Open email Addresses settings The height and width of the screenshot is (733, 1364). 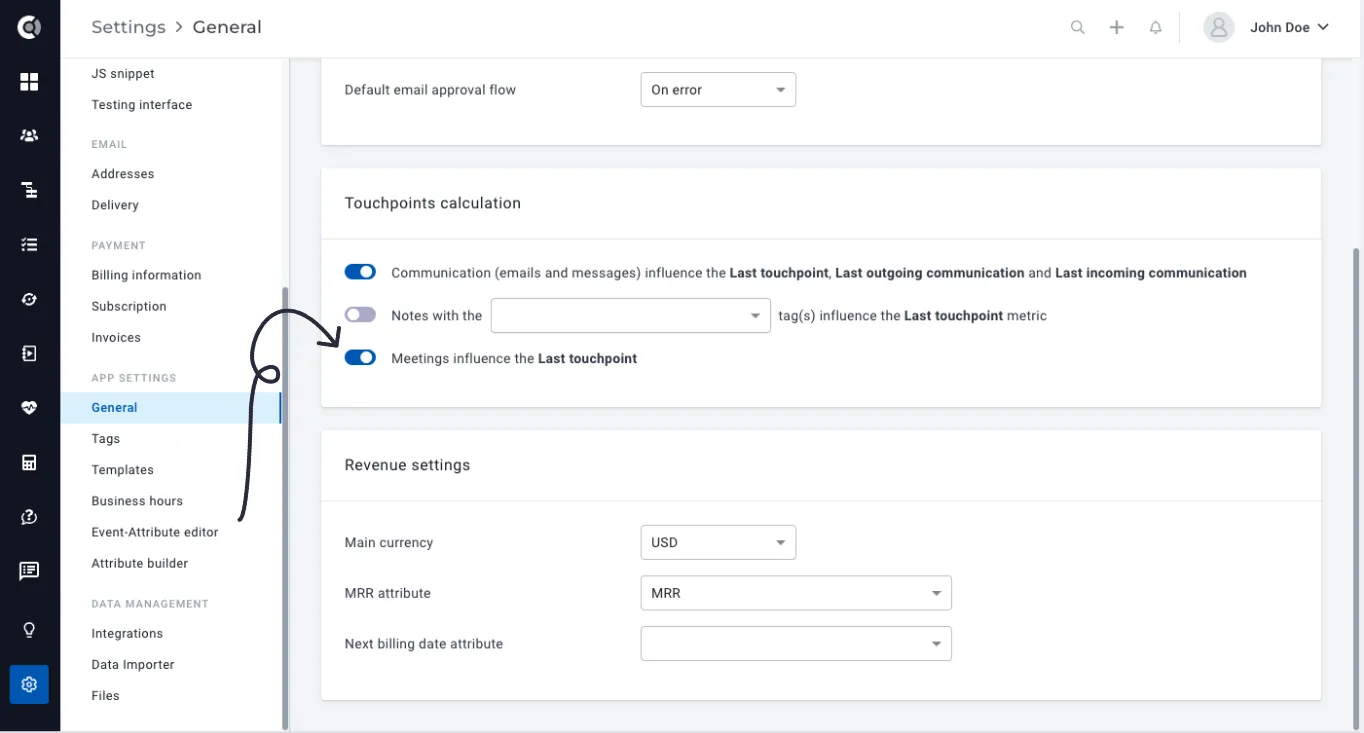pos(123,174)
